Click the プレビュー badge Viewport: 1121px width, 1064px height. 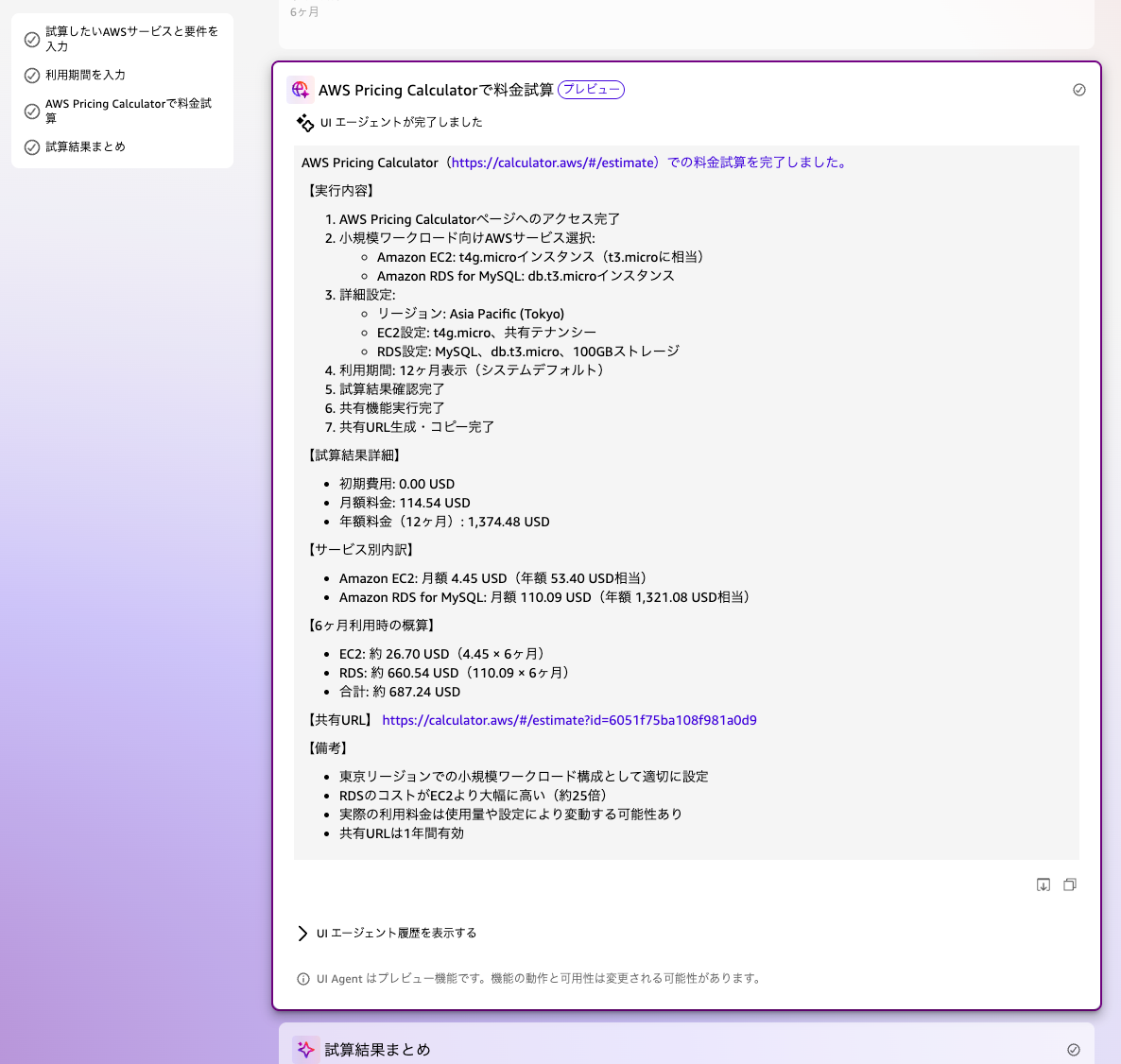click(592, 90)
